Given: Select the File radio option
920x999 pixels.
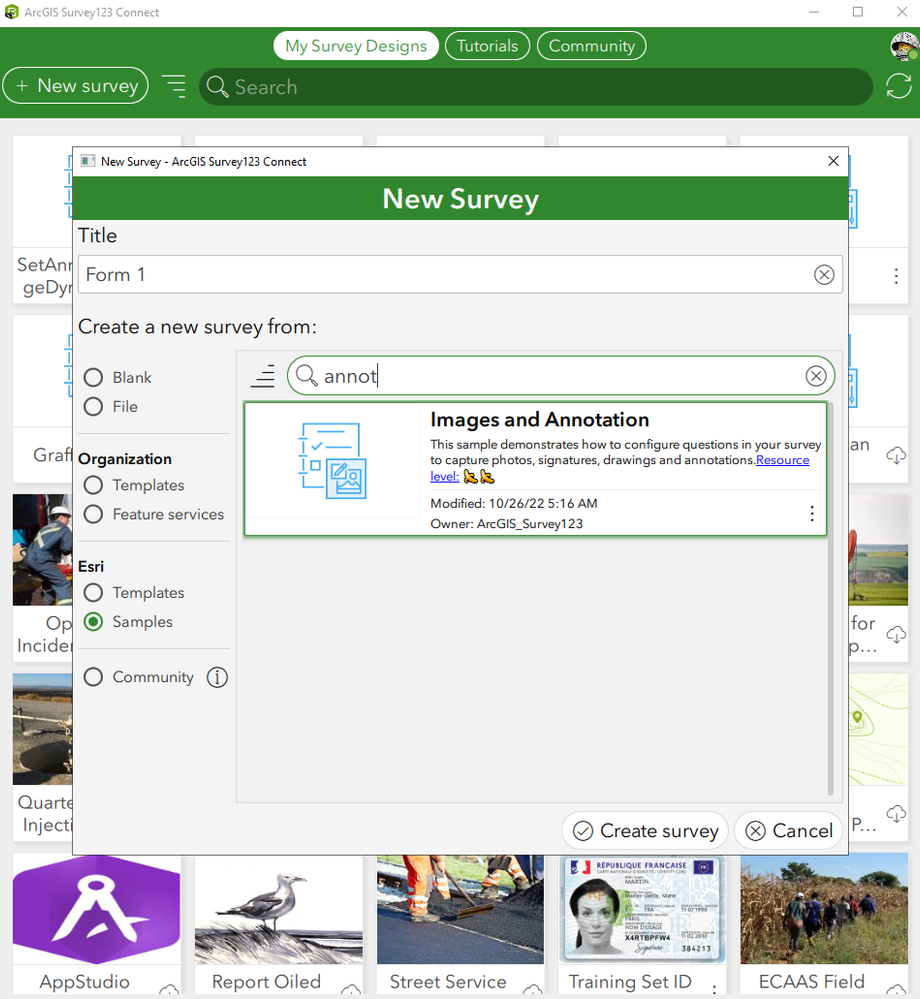Looking at the screenshot, I should [x=93, y=406].
